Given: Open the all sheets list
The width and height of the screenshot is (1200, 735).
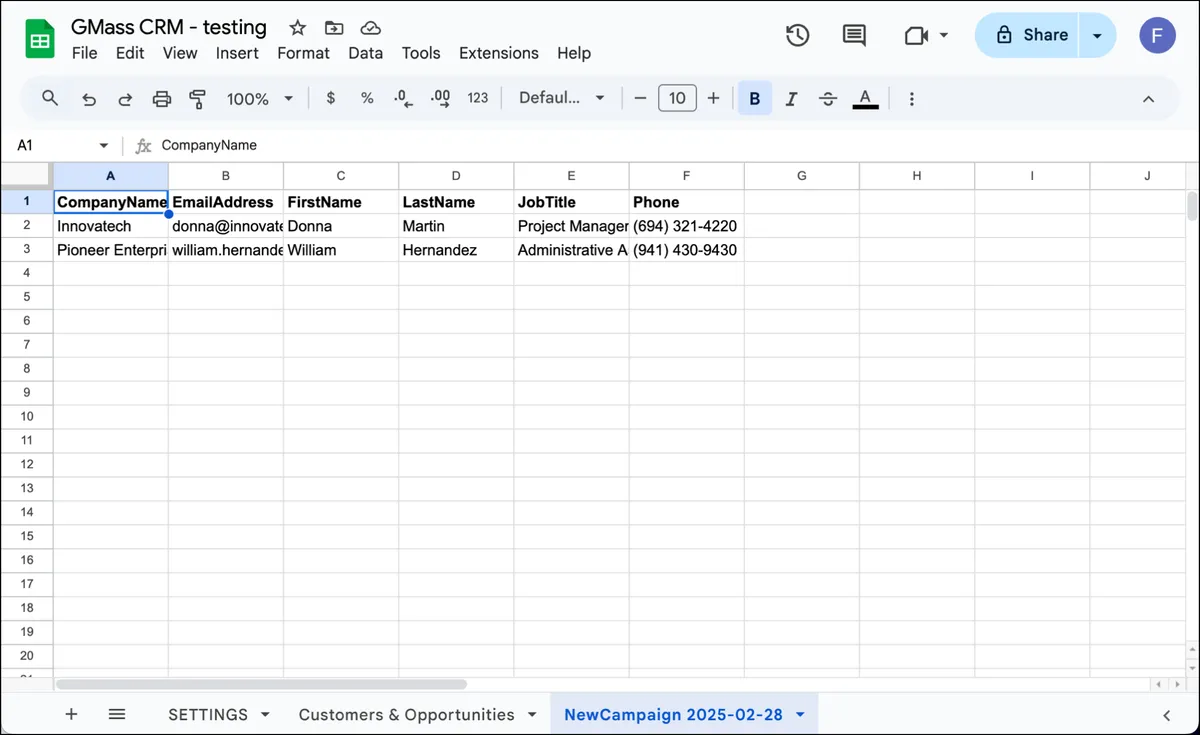Looking at the screenshot, I should coord(117,714).
